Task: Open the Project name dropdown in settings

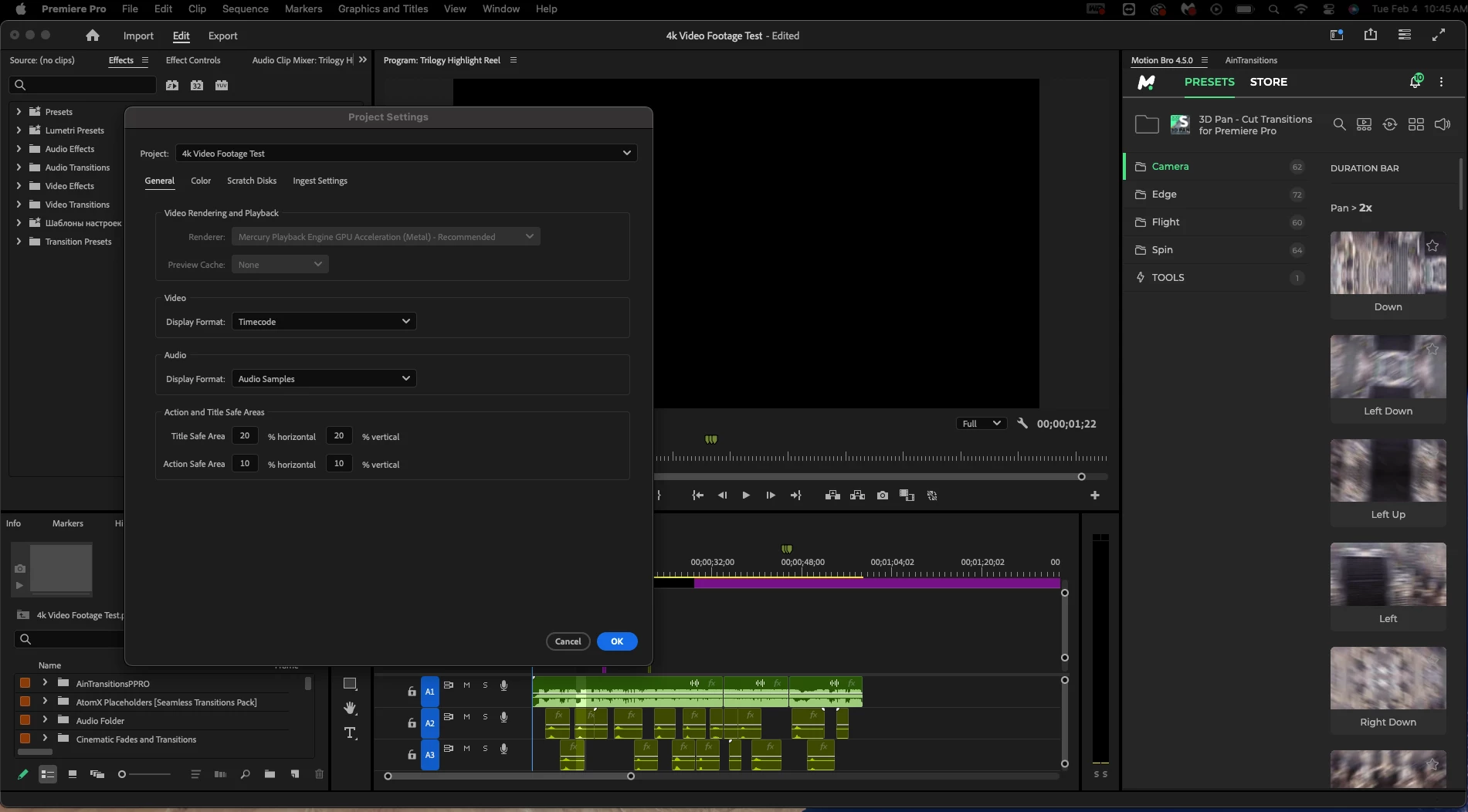Action: coord(406,153)
